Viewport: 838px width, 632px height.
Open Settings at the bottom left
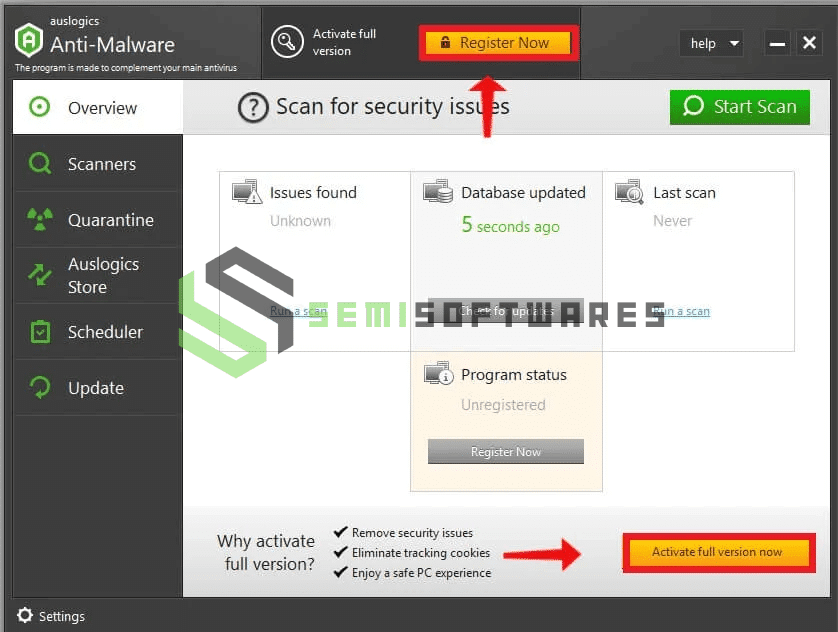[51, 616]
